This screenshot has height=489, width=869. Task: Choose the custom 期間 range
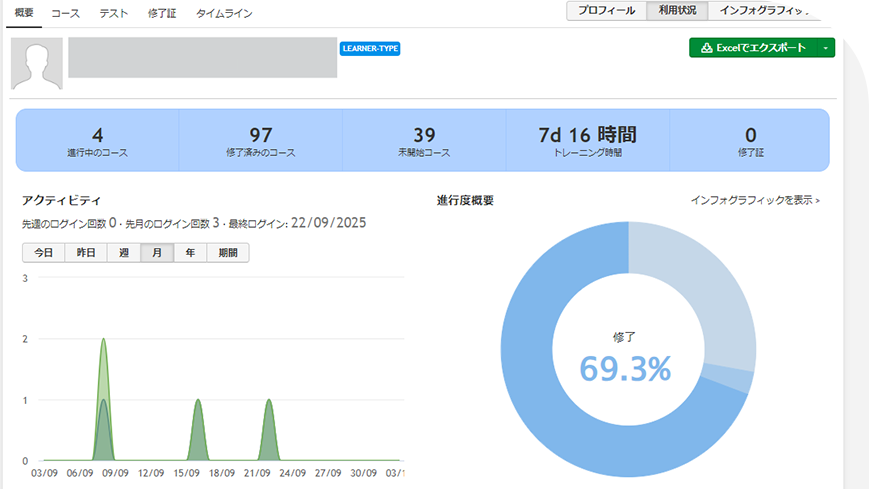227,253
